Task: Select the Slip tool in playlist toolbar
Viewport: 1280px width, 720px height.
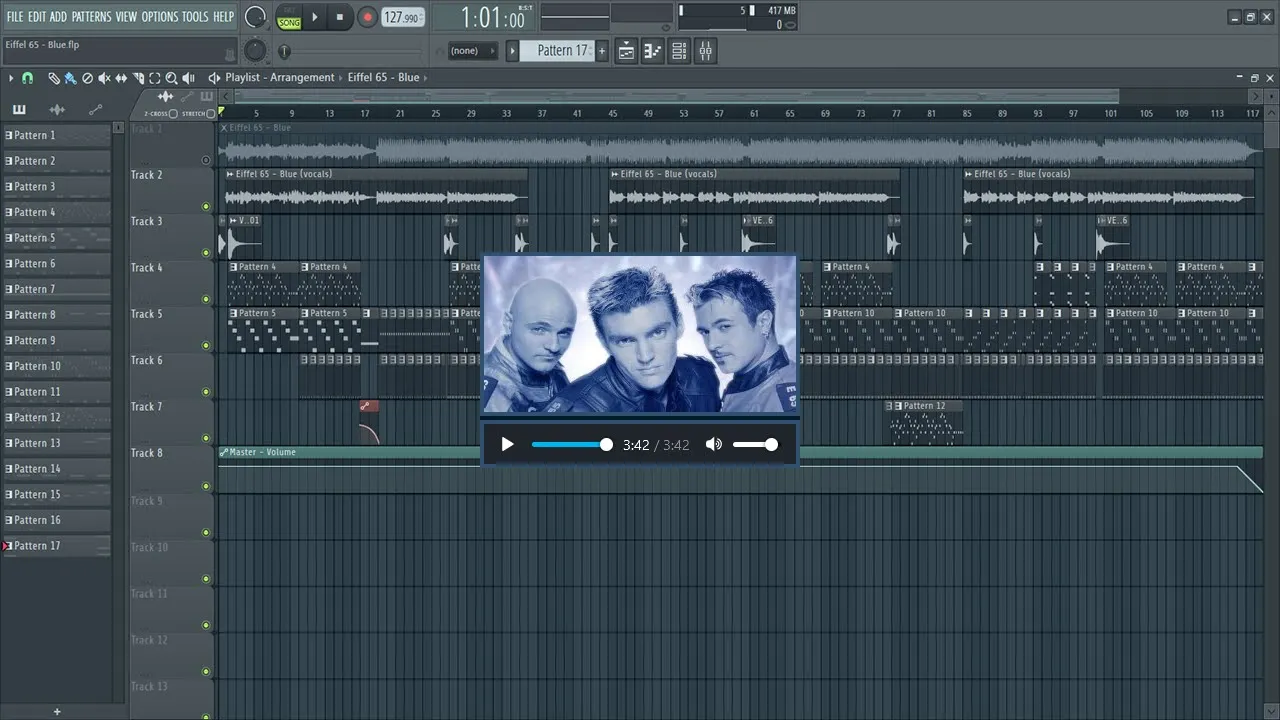Action: point(121,78)
